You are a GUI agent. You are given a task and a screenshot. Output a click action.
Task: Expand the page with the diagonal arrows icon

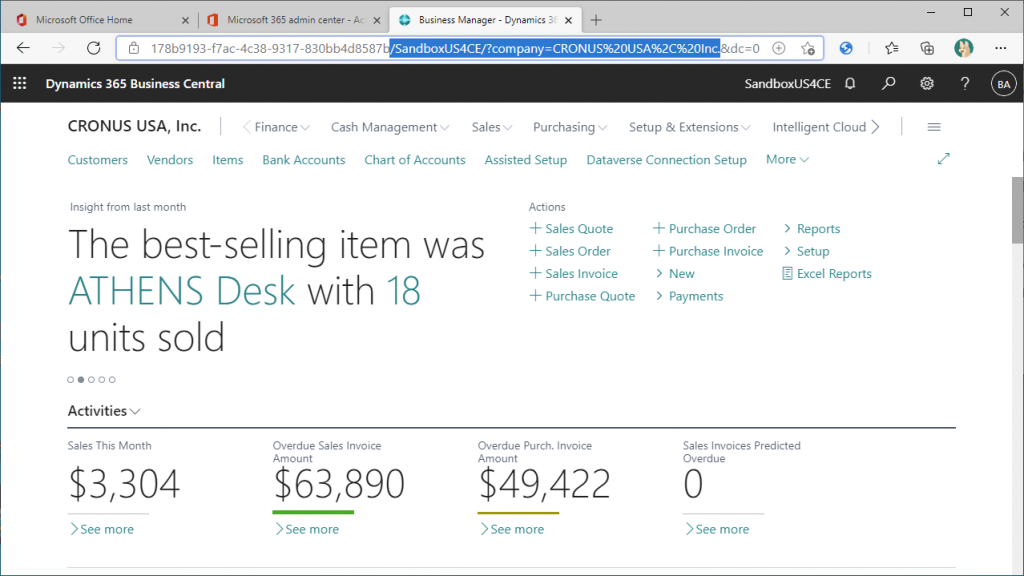[944, 159]
